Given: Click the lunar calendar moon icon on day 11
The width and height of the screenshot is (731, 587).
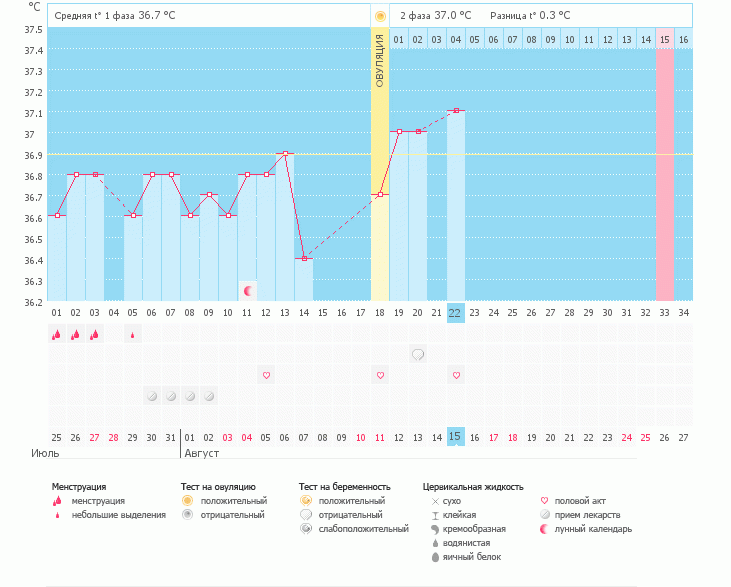Looking at the screenshot, I should (x=247, y=291).
